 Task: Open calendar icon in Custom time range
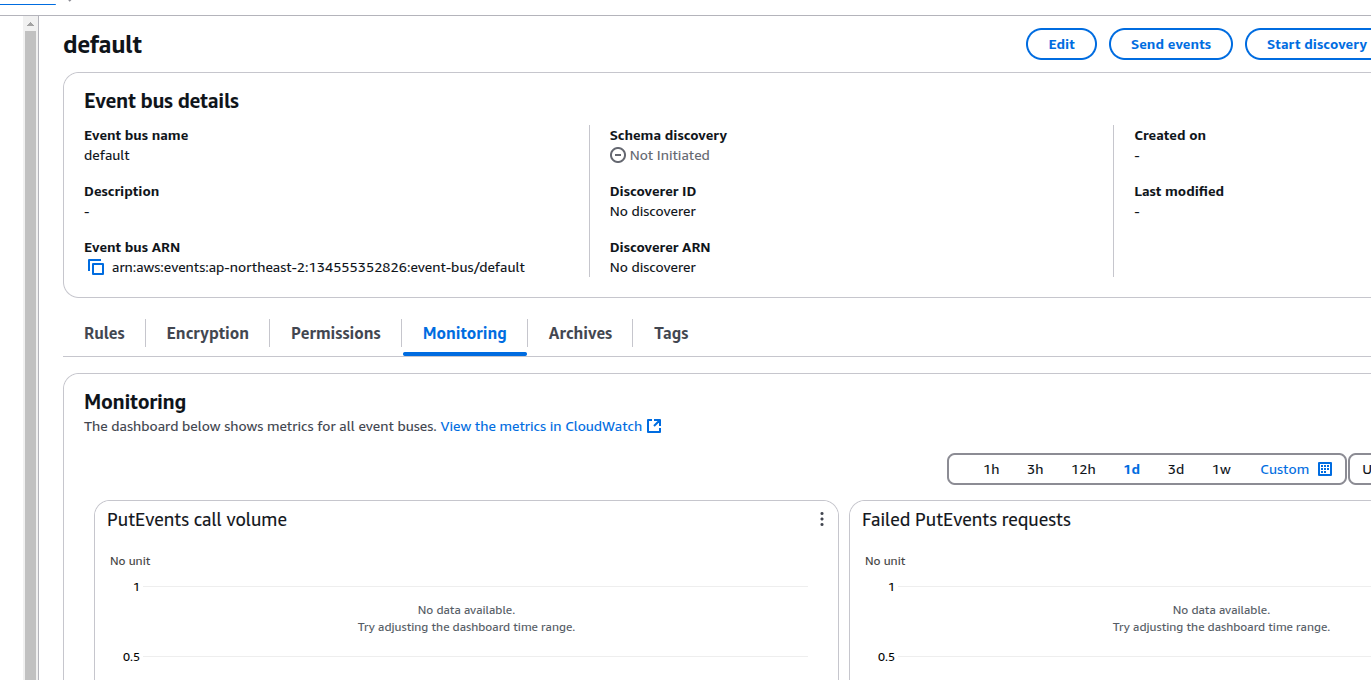[x=1325, y=469]
